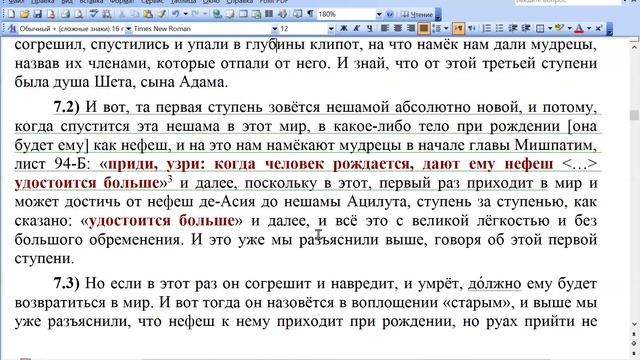Viewport: 640px width, 360px height.
Task: Click the Select Browse Object button
Action: [x=634, y=343]
